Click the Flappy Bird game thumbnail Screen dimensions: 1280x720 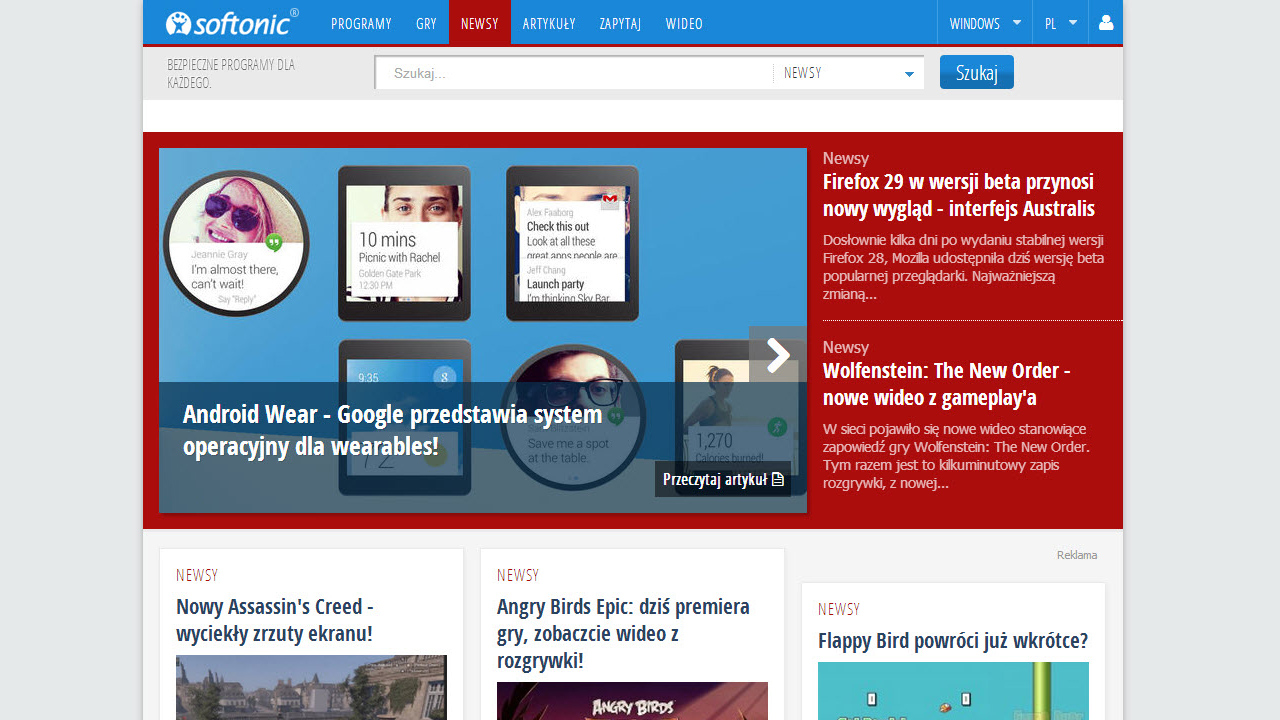[x=953, y=691]
